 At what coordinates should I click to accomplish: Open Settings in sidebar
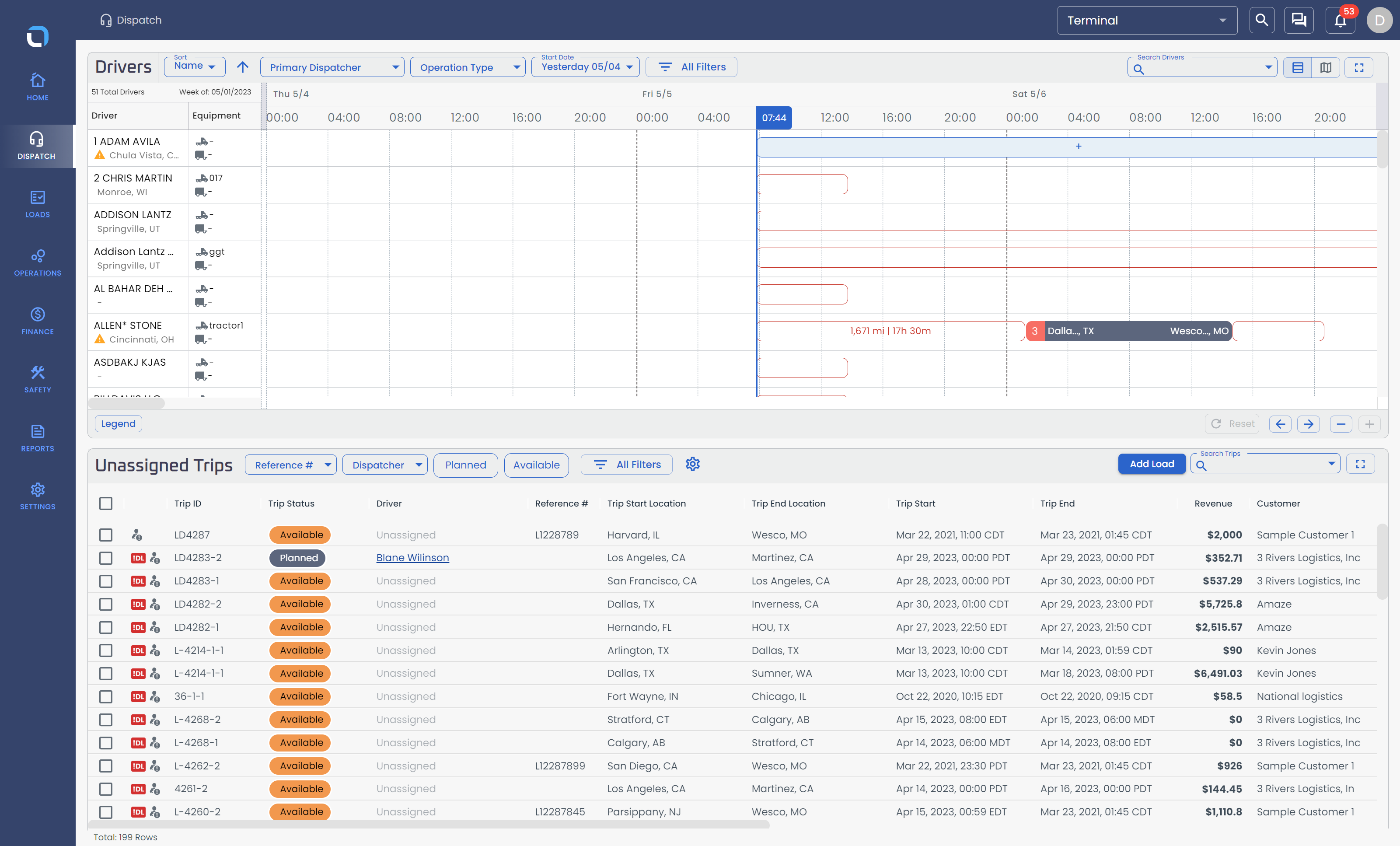[38, 496]
